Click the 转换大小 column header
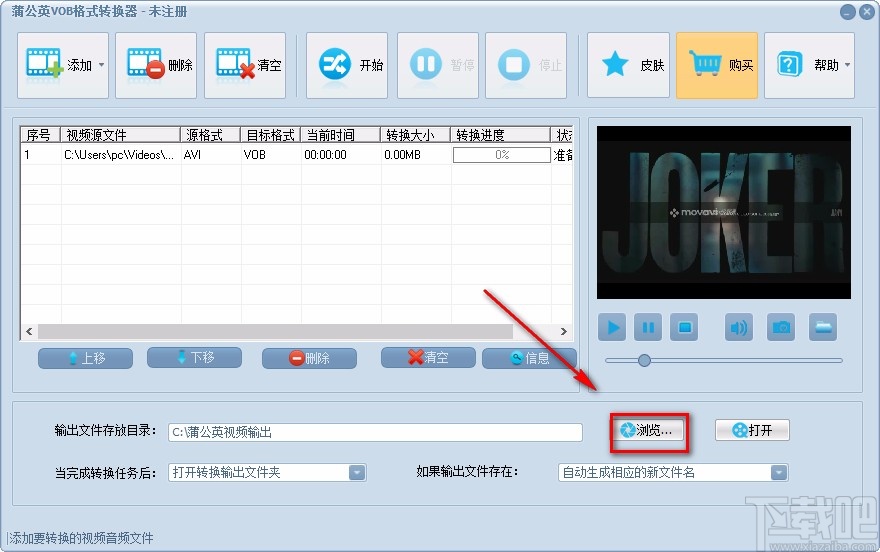Image resolution: width=880 pixels, height=552 pixels. (x=415, y=135)
